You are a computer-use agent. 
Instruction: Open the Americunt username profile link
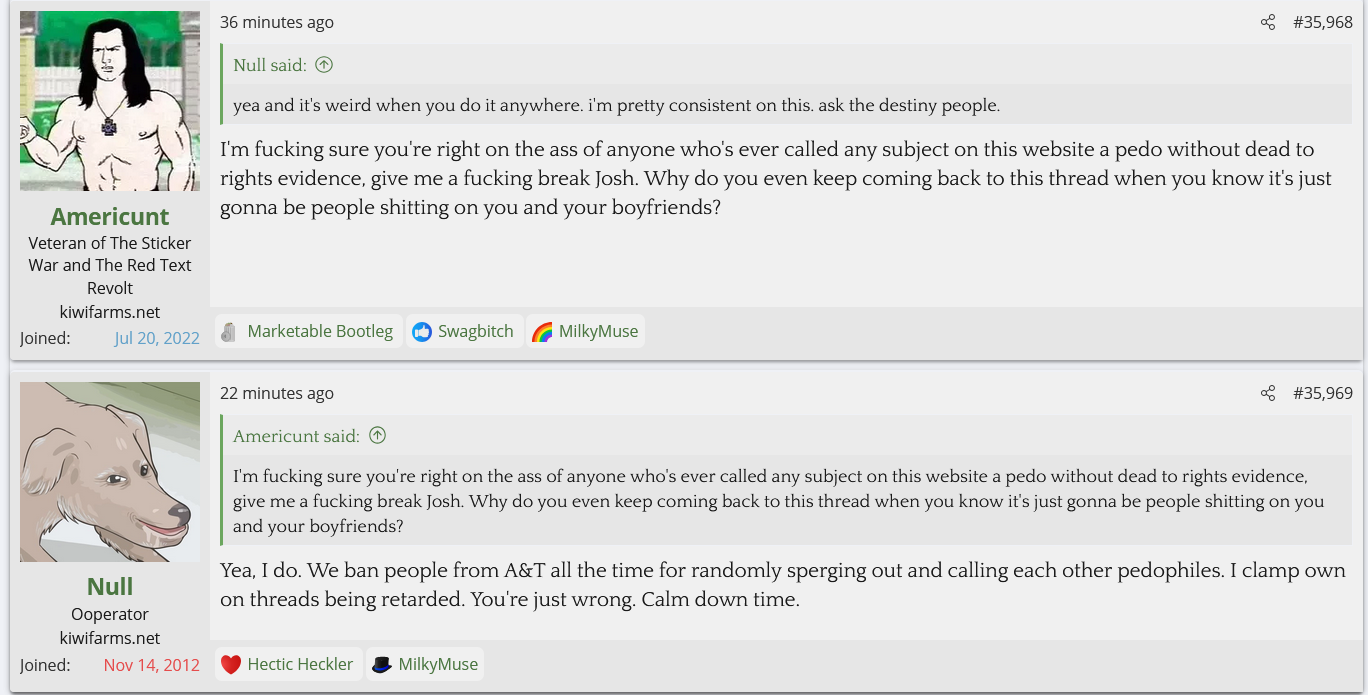pos(110,216)
